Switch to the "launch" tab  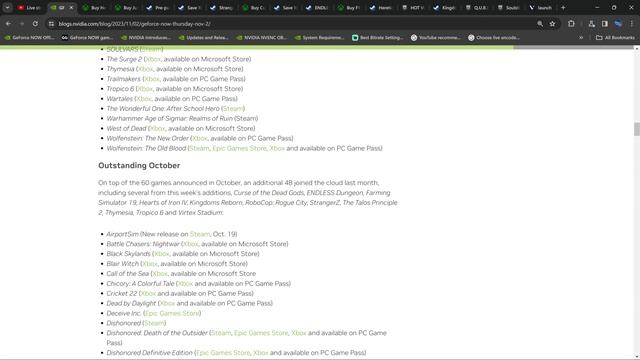pyautogui.click(x=540, y=7)
